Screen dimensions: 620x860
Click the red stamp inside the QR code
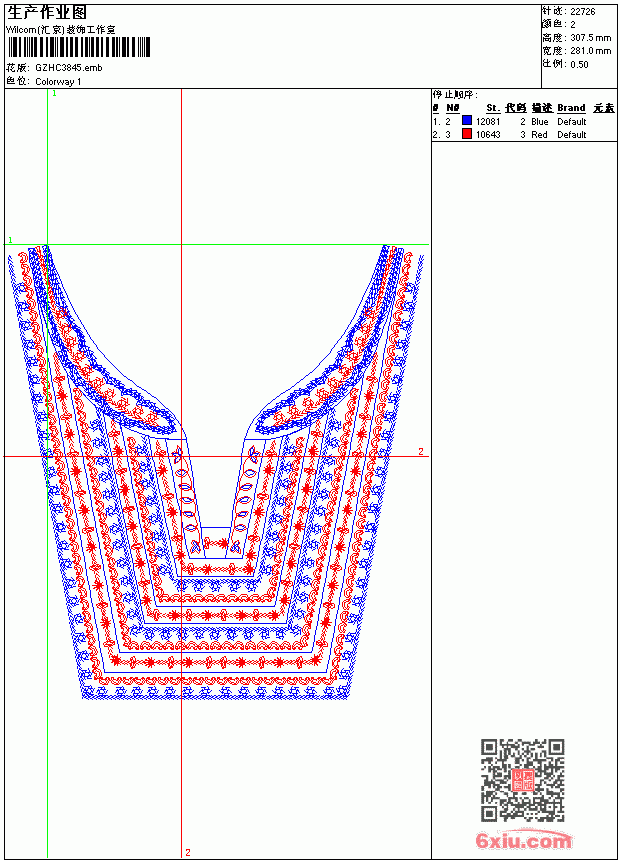(x=522, y=780)
